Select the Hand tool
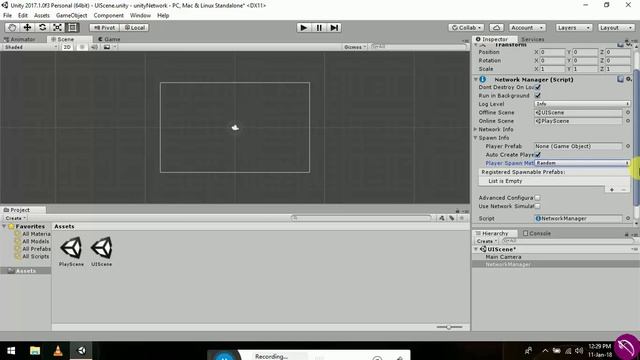 coord(12,27)
